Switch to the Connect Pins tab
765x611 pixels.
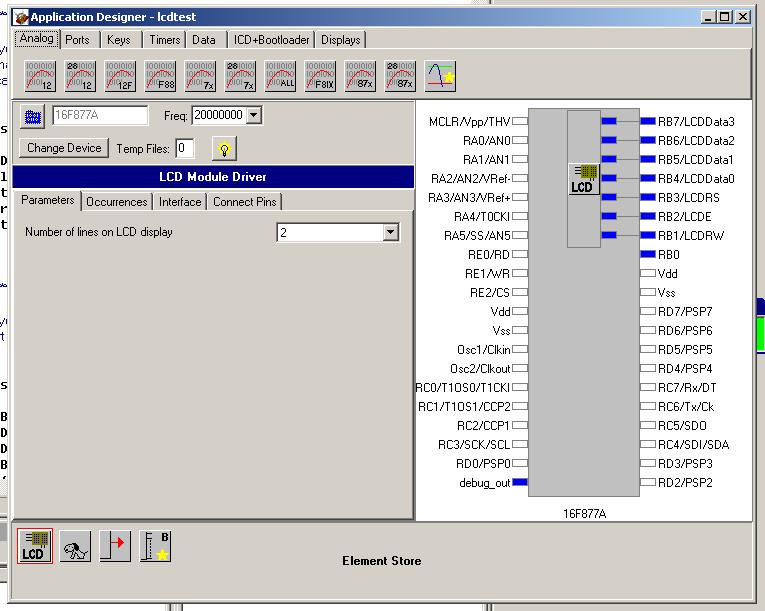(x=245, y=202)
